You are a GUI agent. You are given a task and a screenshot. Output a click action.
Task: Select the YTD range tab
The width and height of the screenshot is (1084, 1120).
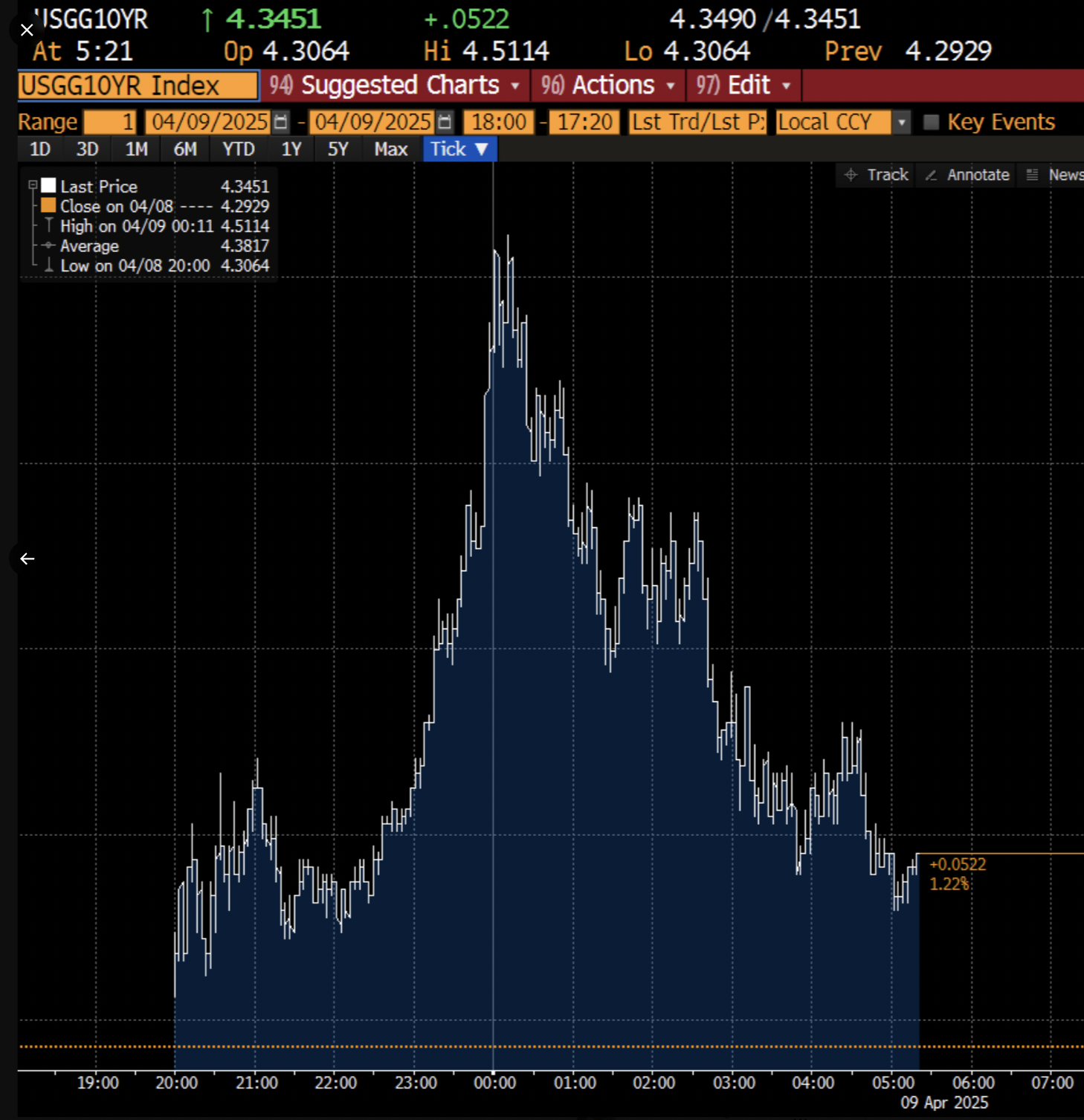pyautogui.click(x=238, y=149)
